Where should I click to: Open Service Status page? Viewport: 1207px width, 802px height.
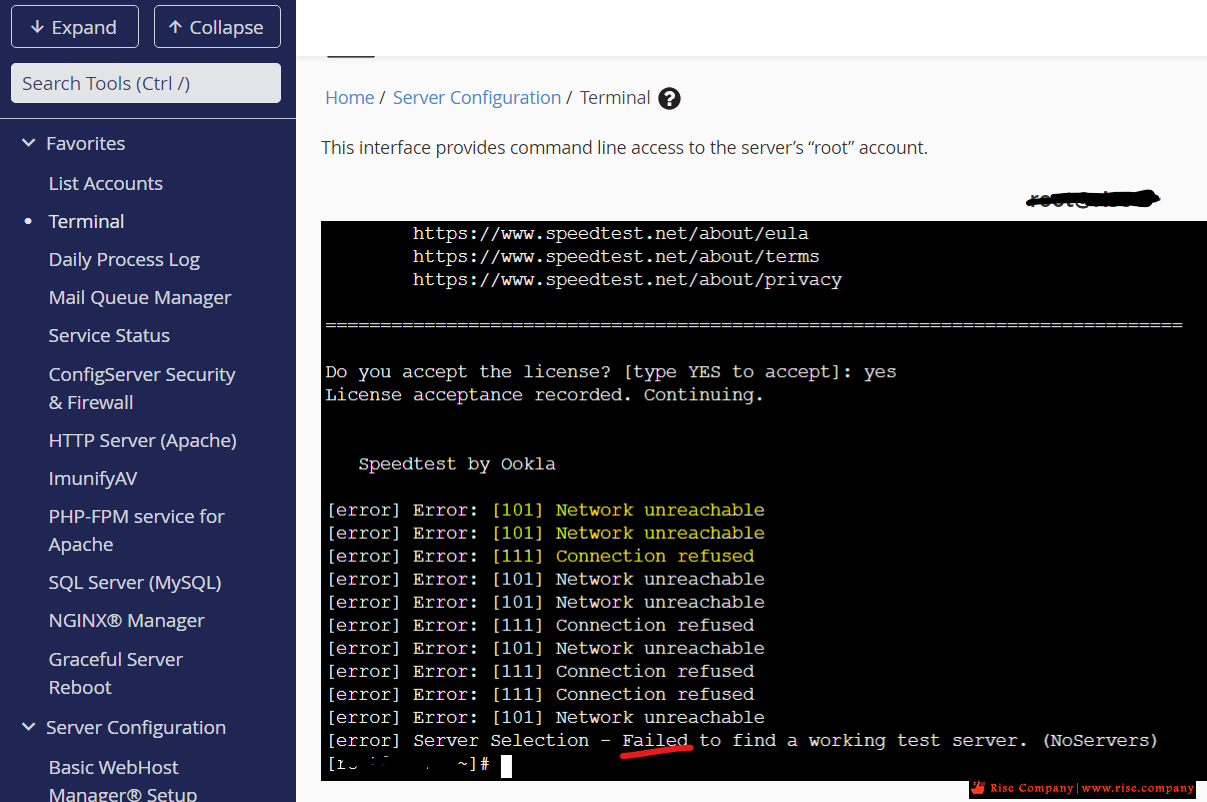[109, 335]
